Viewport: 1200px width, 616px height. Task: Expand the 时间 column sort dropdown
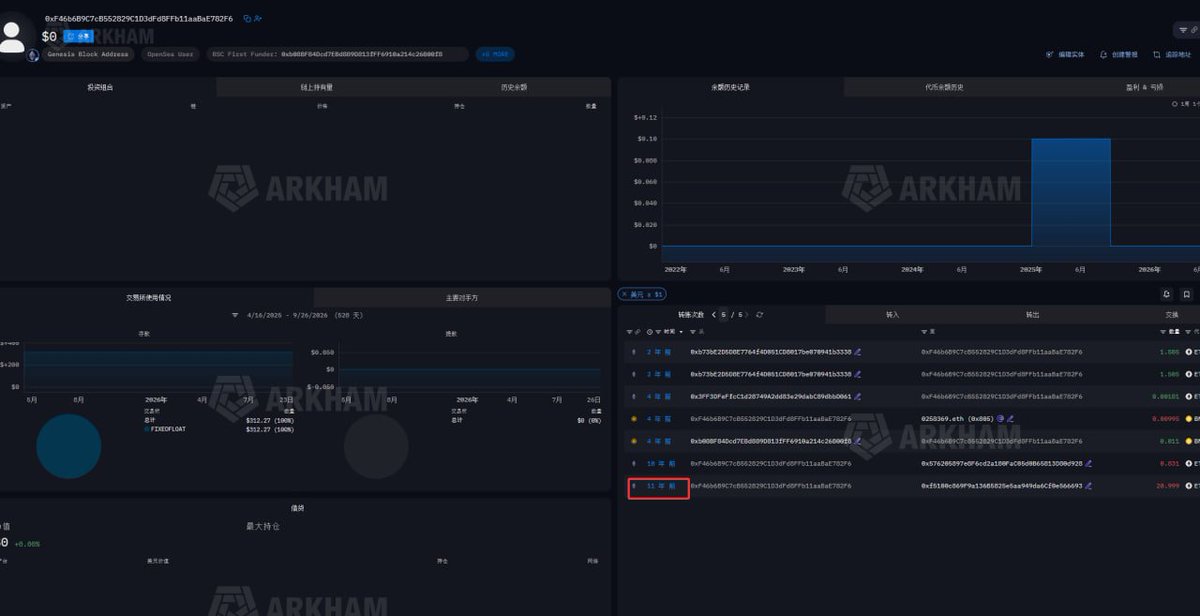coord(681,331)
